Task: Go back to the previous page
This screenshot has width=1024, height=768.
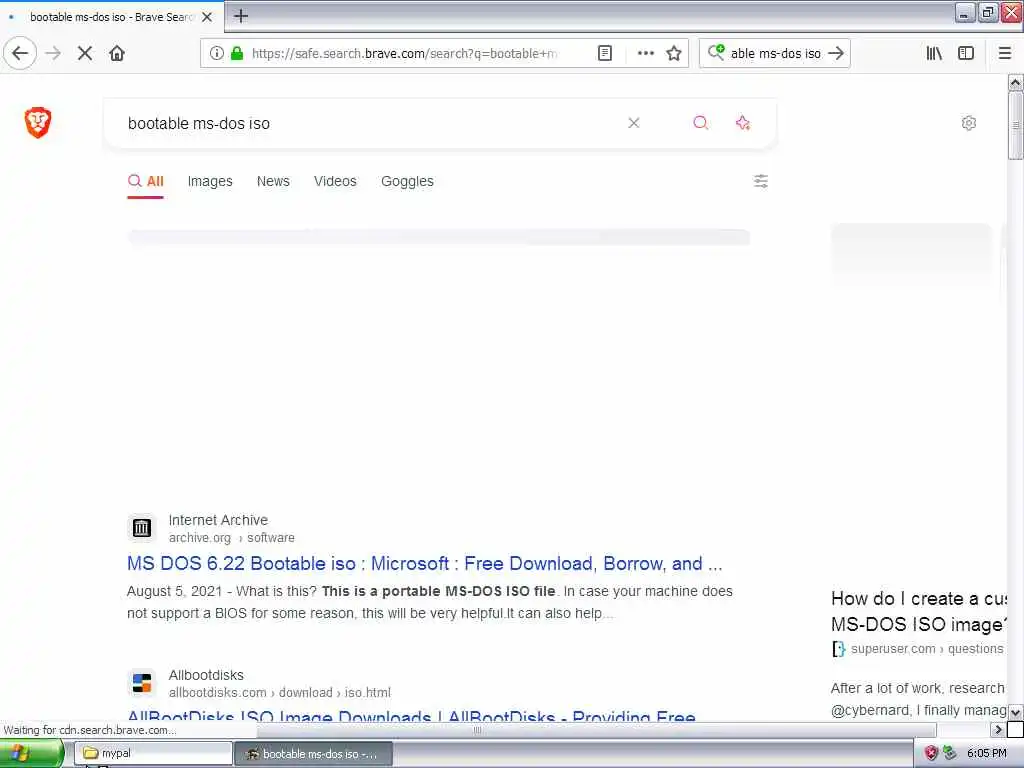Action: (x=20, y=54)
